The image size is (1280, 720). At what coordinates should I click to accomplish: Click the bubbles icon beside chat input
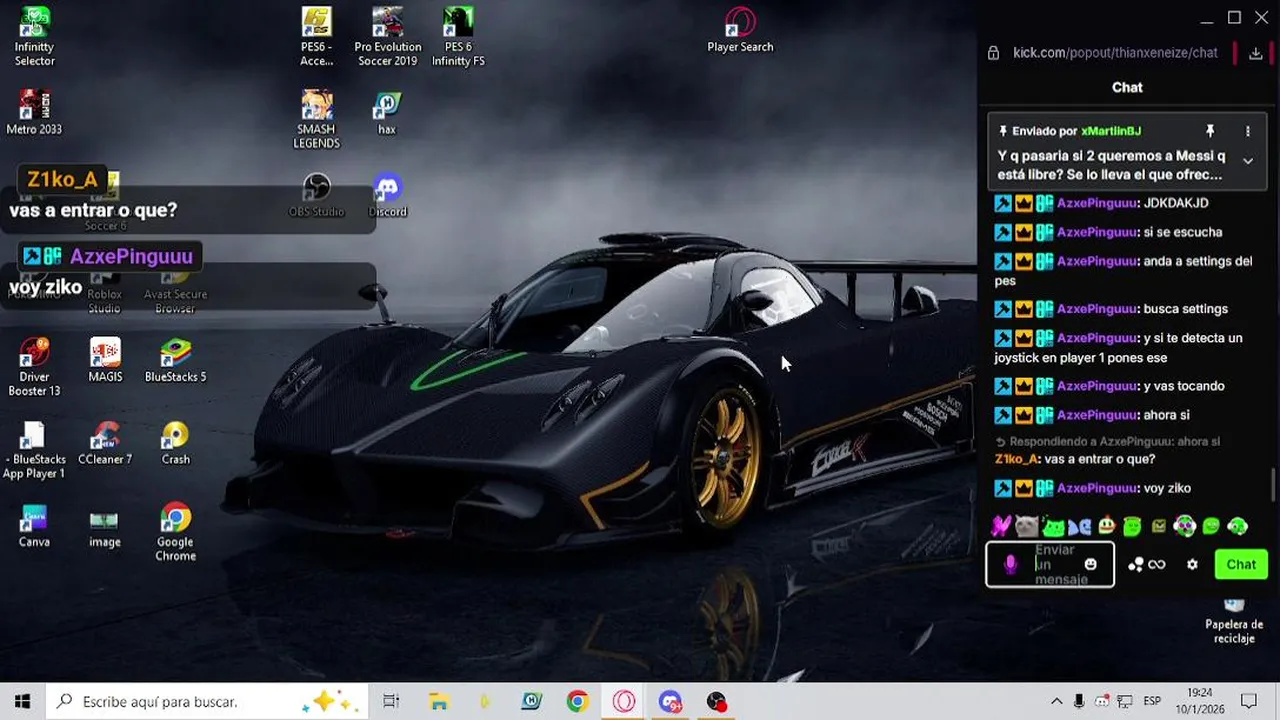[1135, 565]
